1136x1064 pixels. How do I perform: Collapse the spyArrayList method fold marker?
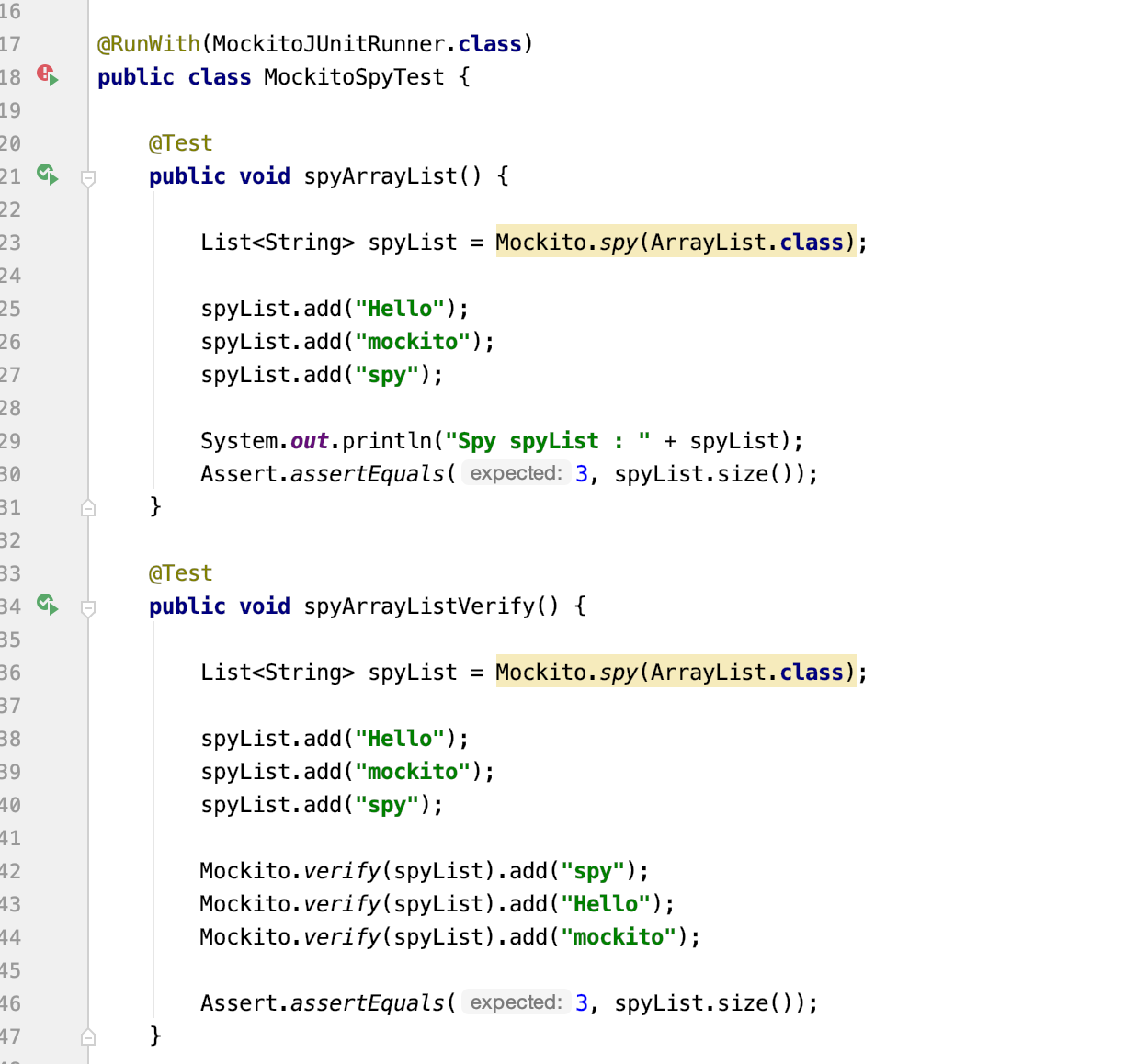click(88, 178)
